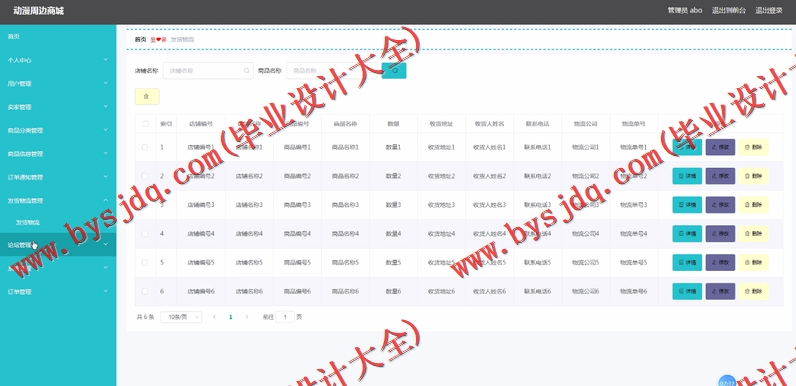Go to next page arrow
The image size is (796, 386).
[247, 317]
